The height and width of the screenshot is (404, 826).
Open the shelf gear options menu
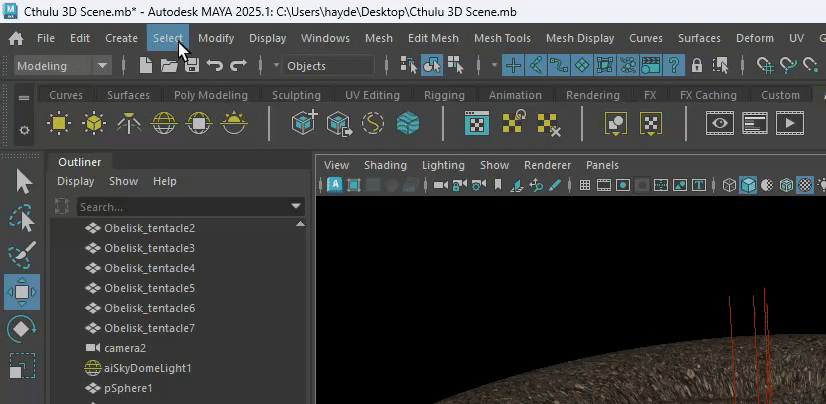tap(24, 130)
